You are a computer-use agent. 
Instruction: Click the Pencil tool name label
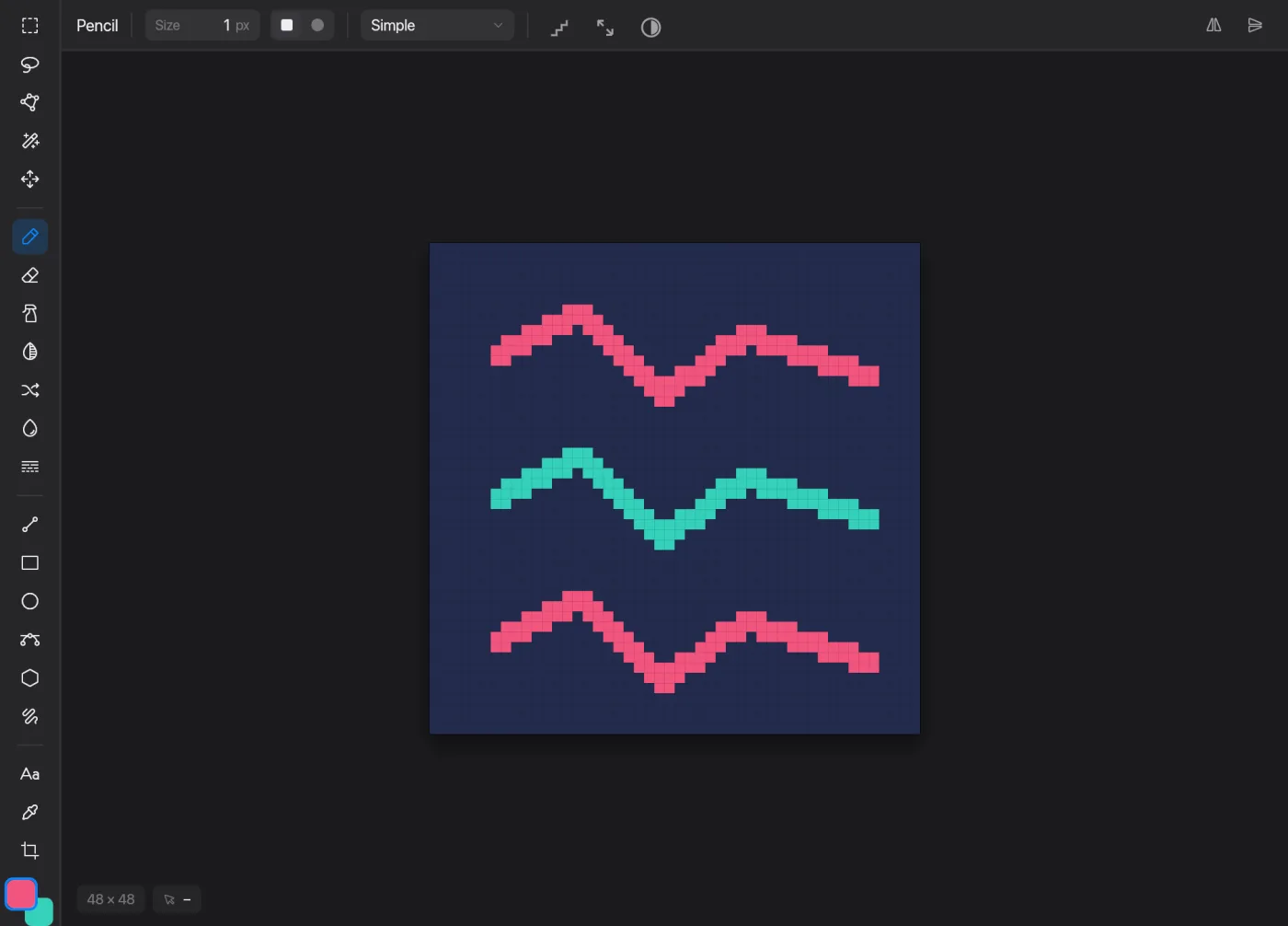pos(97,25)
